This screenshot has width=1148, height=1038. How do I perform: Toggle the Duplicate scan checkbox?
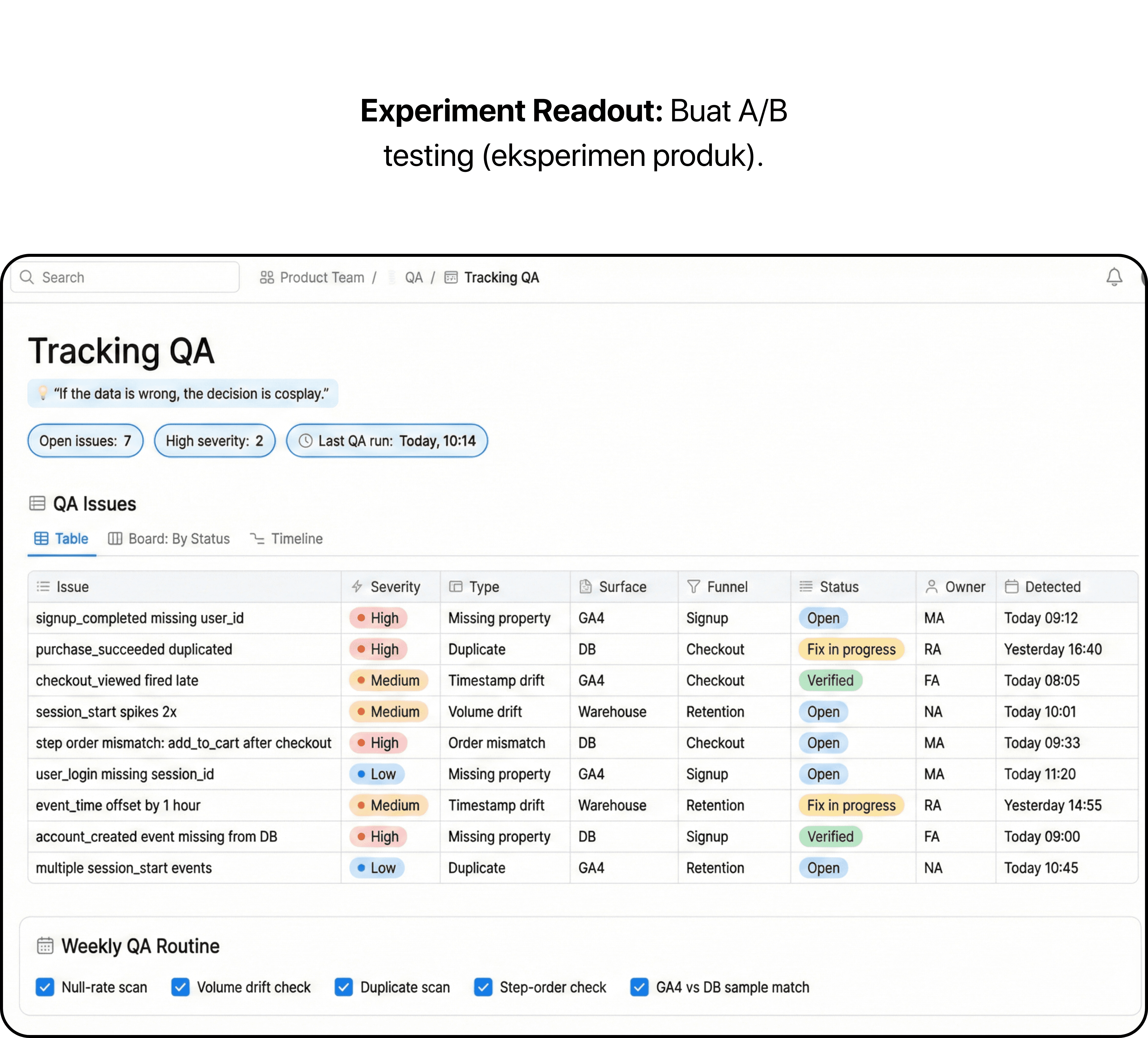click(x=344, y=987)
